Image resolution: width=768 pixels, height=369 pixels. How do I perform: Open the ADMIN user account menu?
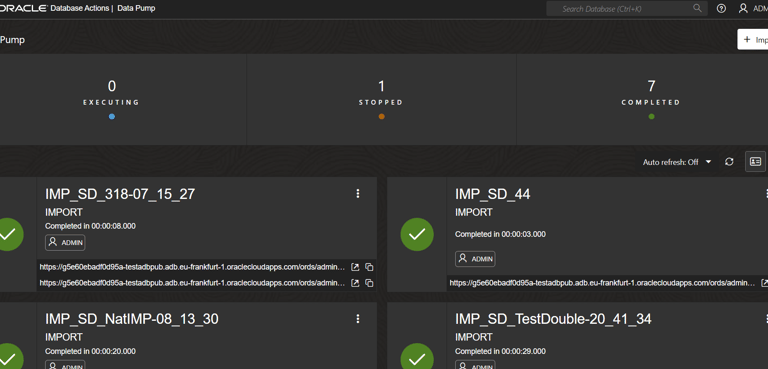pyautogui.click(x=753, y=8)
